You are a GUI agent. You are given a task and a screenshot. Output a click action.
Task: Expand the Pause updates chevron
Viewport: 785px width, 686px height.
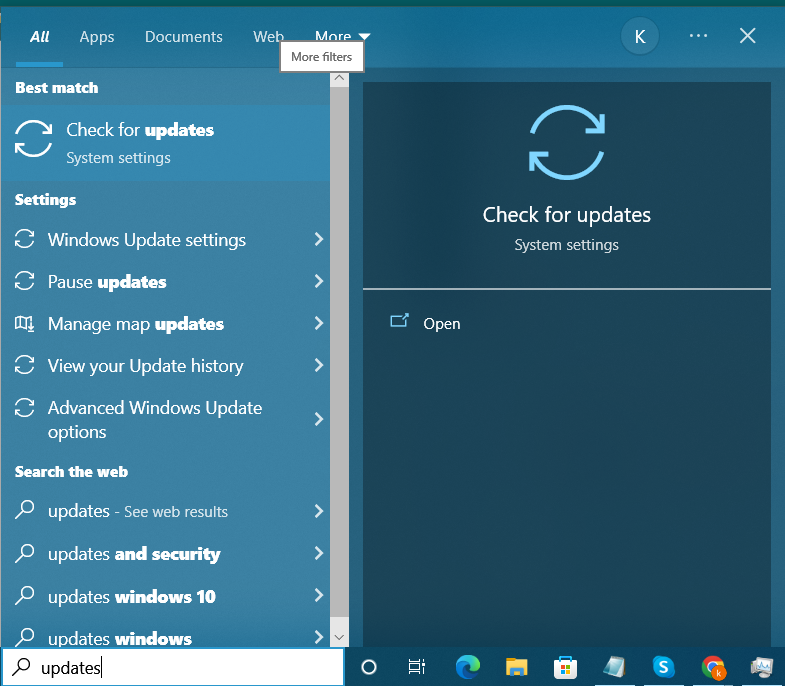tap(318, 281)
